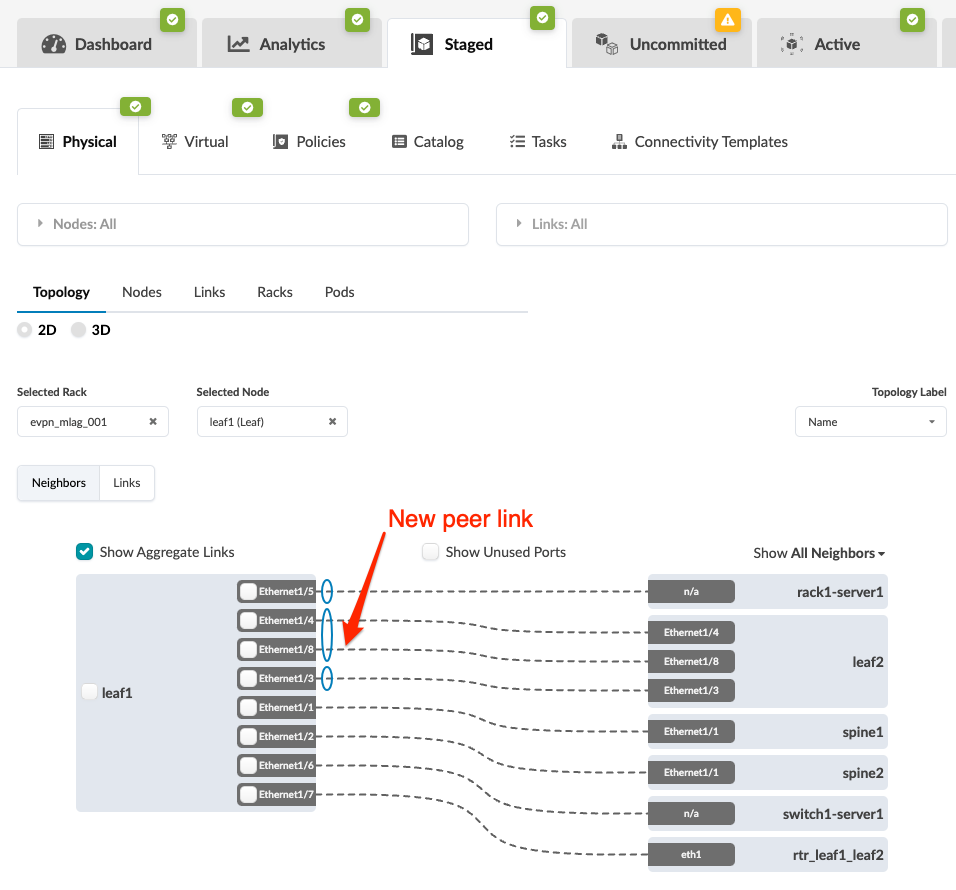The height and width of the screenshot is (890, 956).
Task: Click the switch1-server1 neighbor label
Action: point(833,814)
